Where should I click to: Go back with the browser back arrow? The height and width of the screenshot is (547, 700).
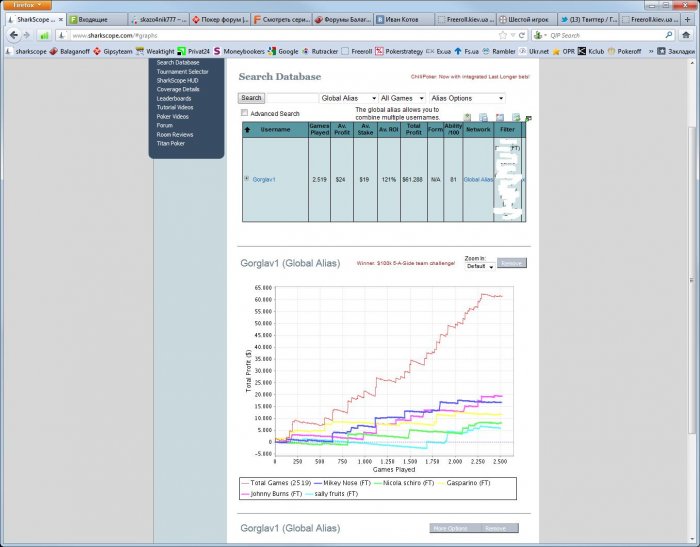(x=14, y=35)
